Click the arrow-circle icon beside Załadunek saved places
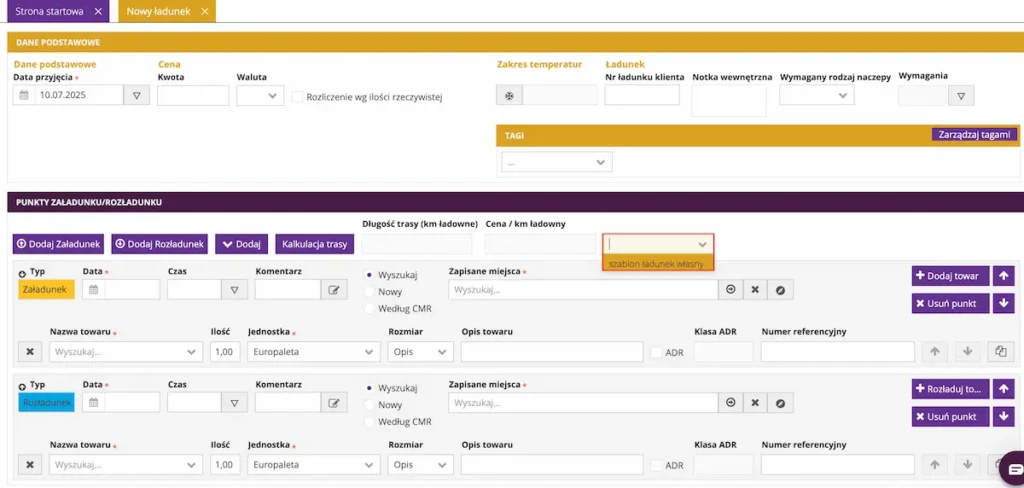 pos(731,289)
